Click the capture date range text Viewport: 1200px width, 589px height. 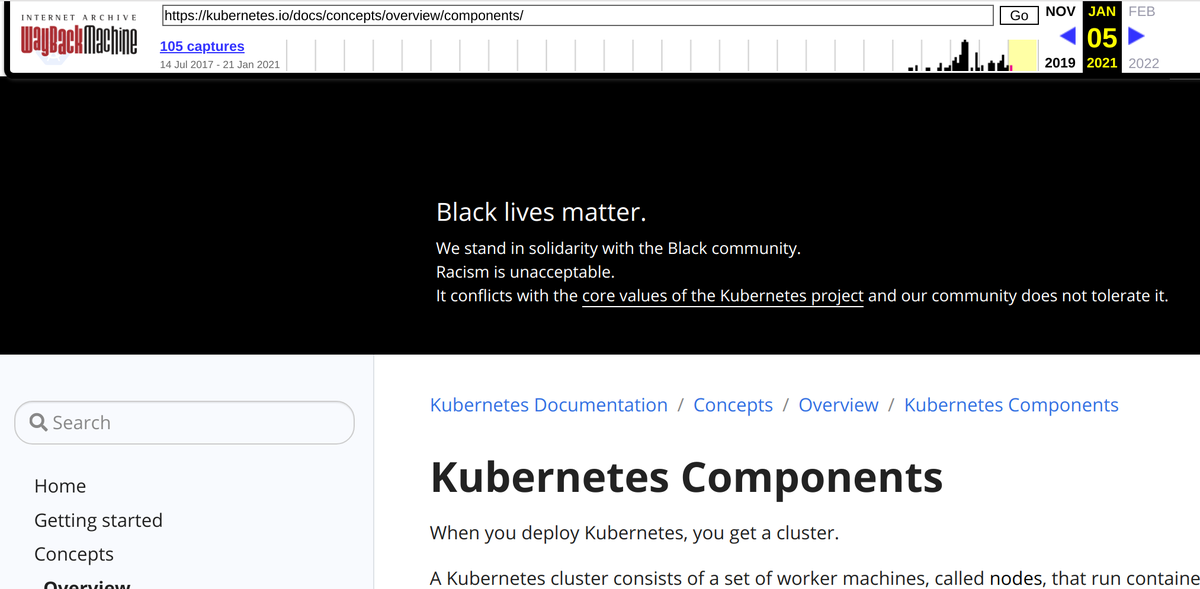click(220, 65)
